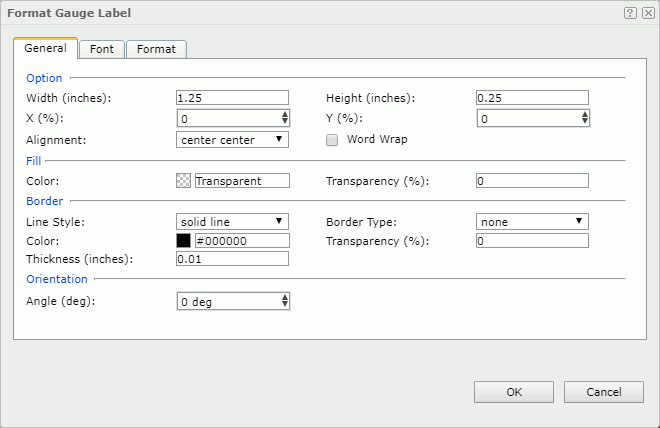
Task: Expand the Line Style dropdown
Action: [232, 221]
